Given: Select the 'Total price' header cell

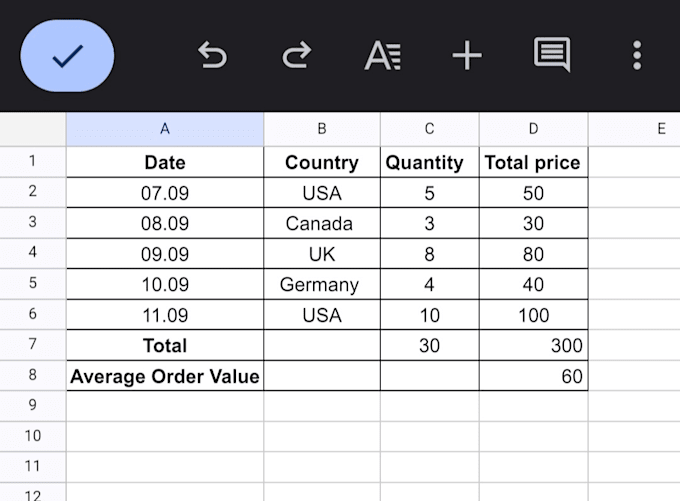Looking at the screenshot, I should (x=533, y=162).
